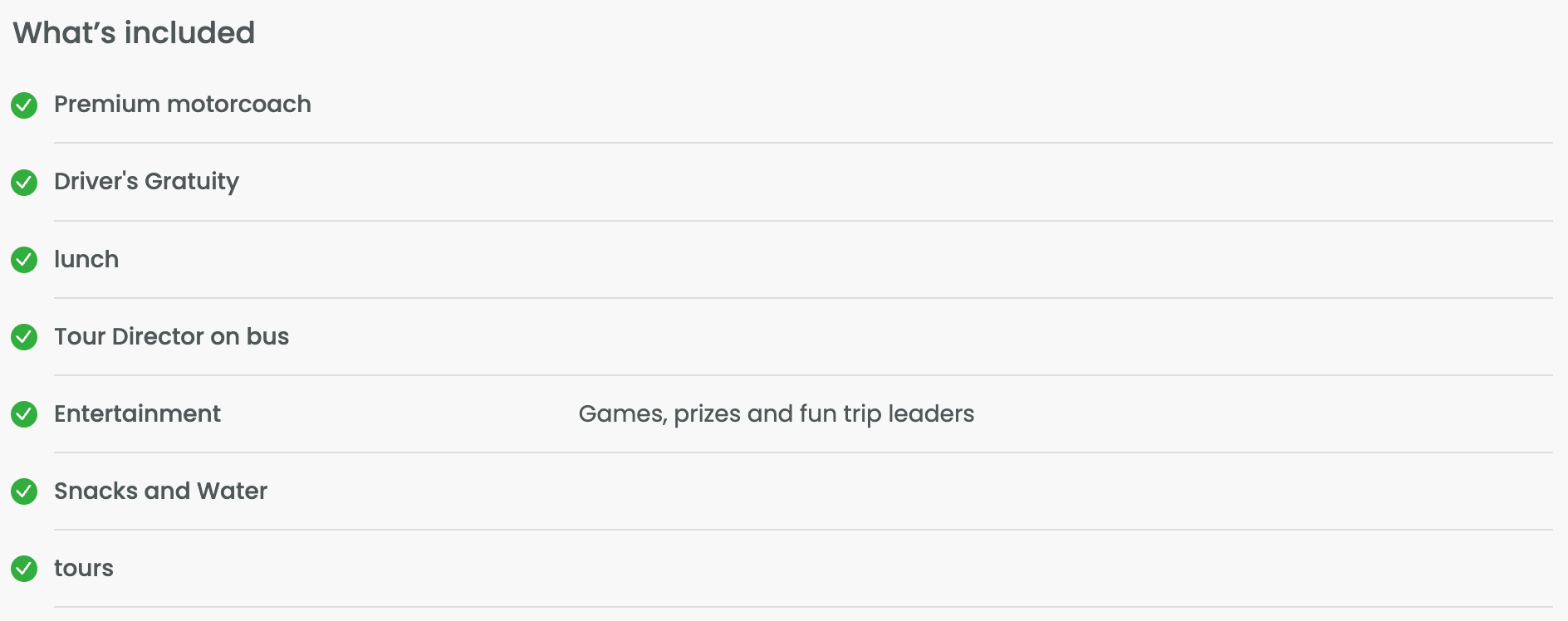Screen dimensions: 1568x621
Task: Click the divider line below Premium motorcoach
Action: tap(803, 143)
